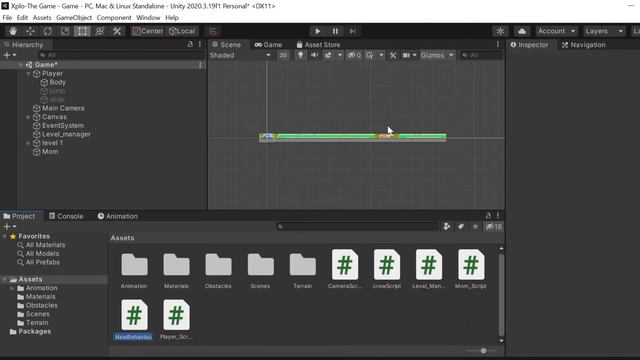The image size is (640, 360).
Task: Click the Hierarchy search field
Action: tap(121, 55)
